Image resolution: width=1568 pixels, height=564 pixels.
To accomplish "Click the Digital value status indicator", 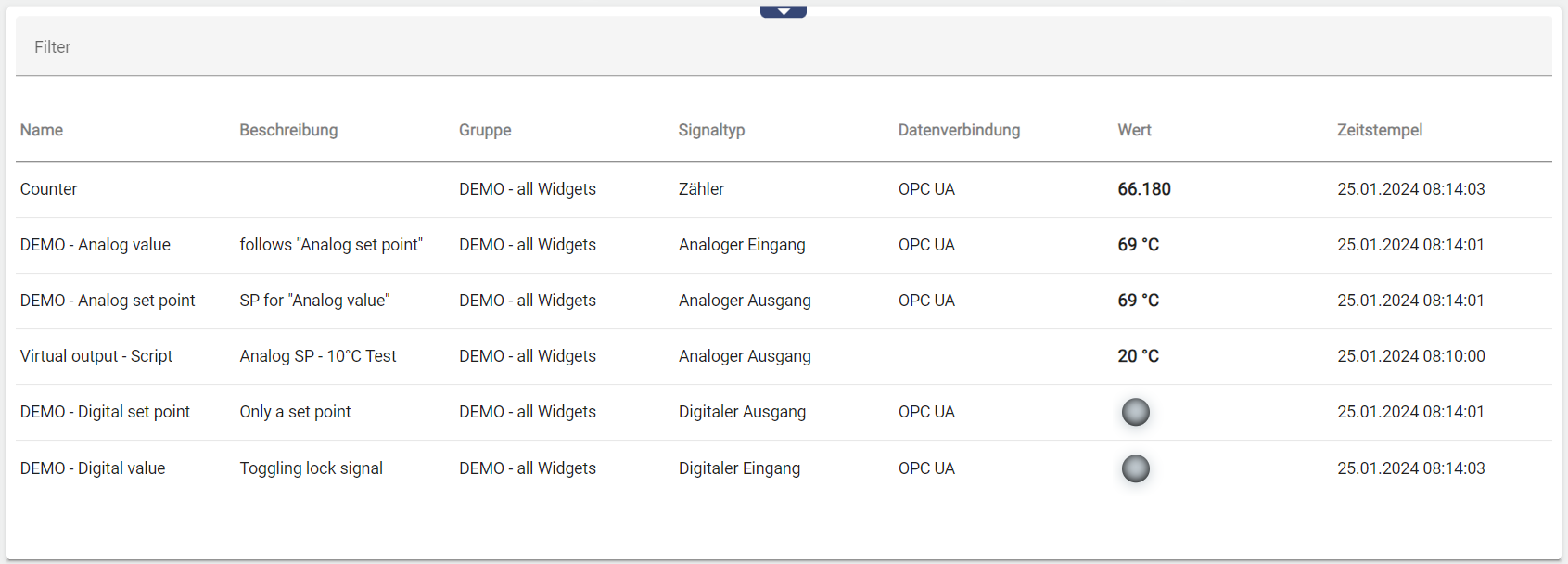I will pos(1135,468).
